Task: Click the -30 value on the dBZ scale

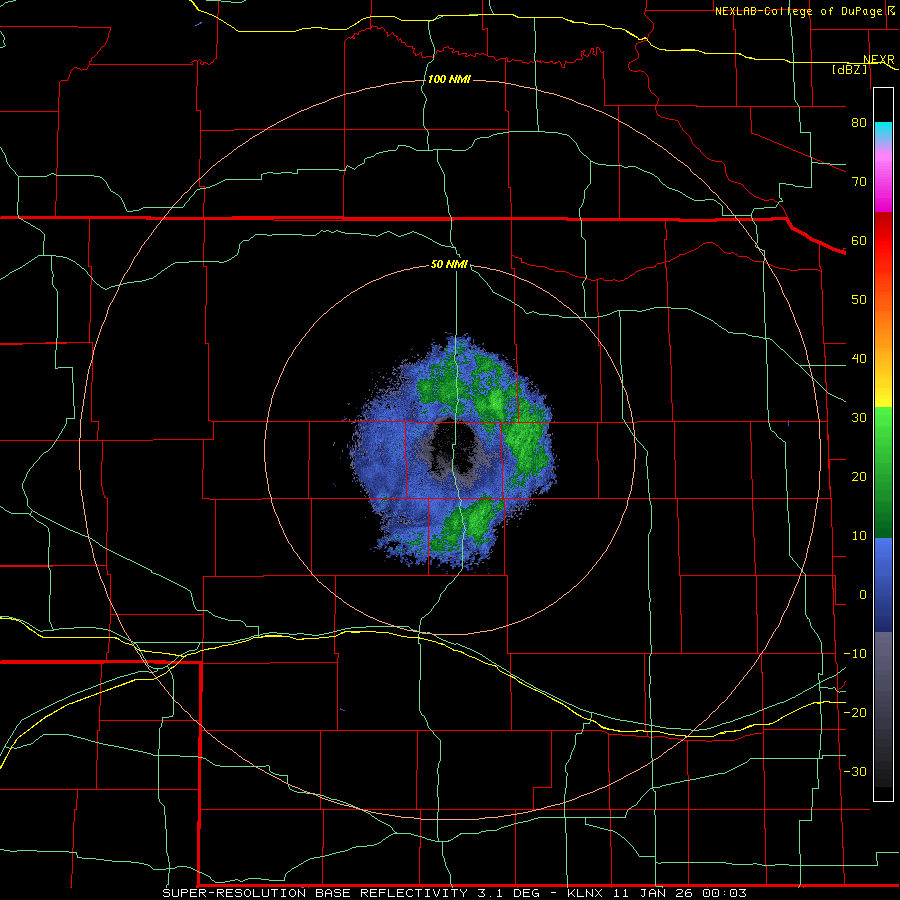Action: [855, 772]
